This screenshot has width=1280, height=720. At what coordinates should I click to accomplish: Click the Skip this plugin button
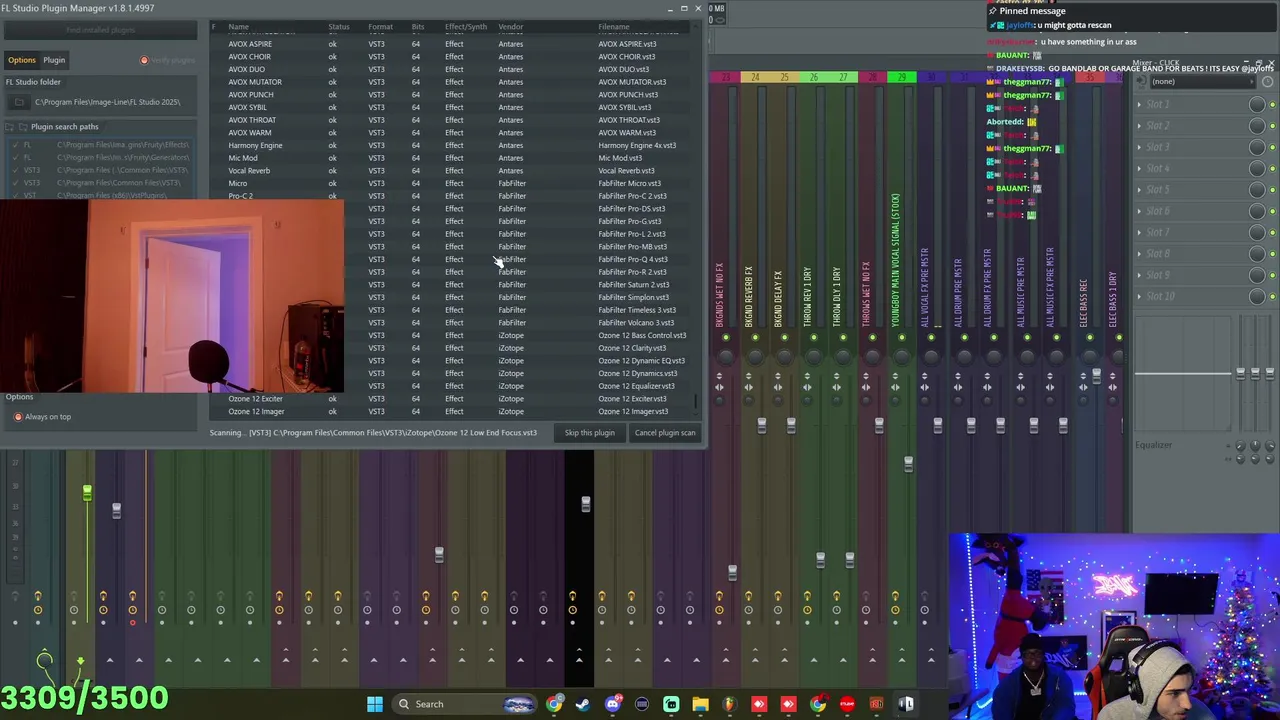pos(589,433)
